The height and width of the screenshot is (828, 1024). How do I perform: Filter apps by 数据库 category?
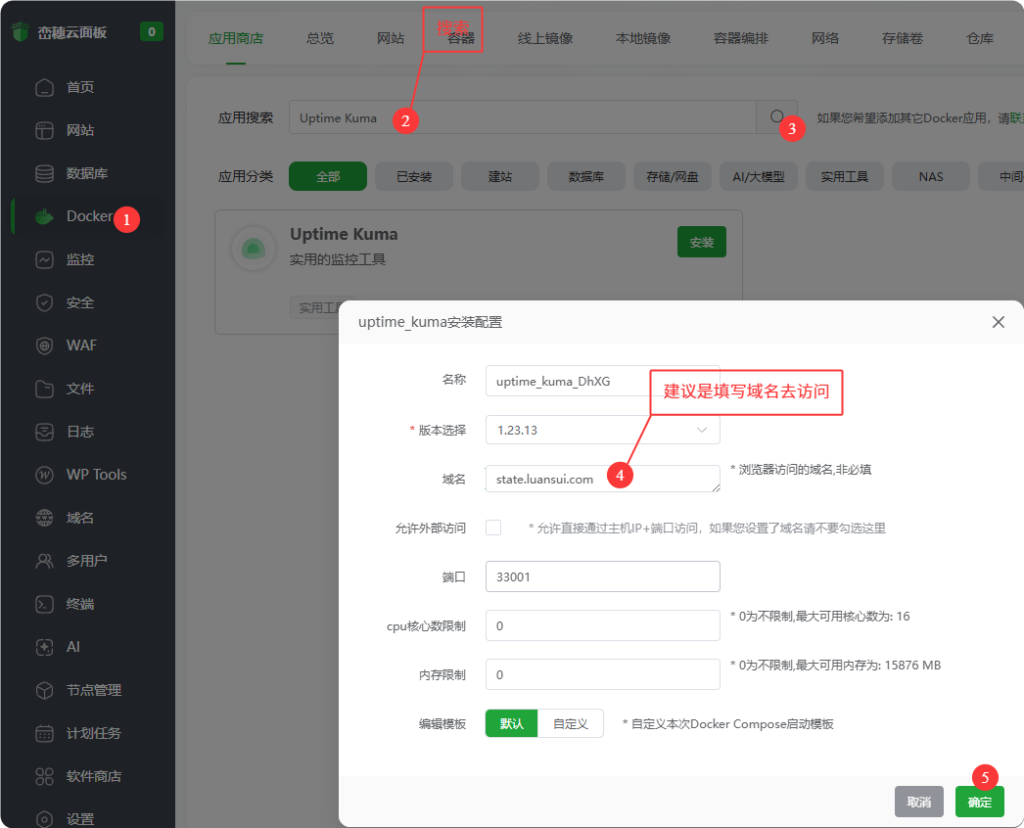click(586, 176)
